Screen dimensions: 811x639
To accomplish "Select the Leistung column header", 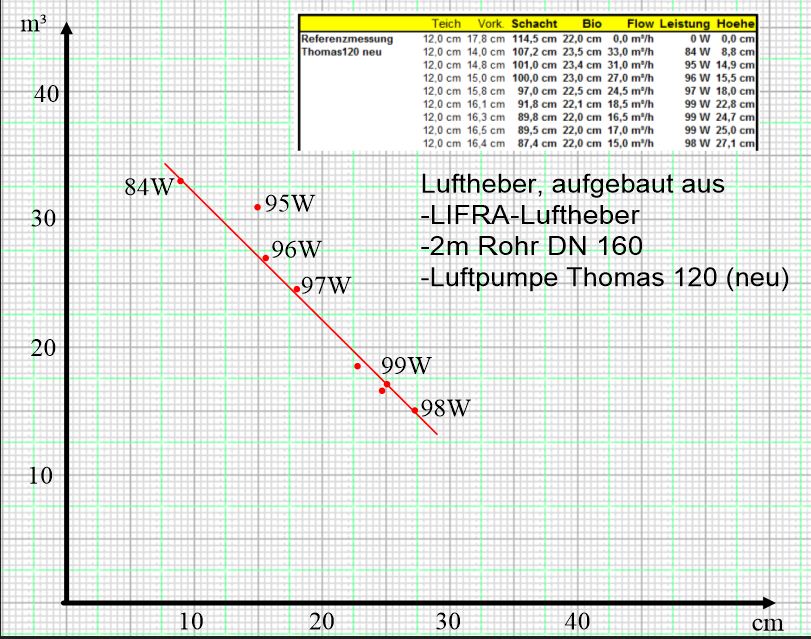I will 685,22.
